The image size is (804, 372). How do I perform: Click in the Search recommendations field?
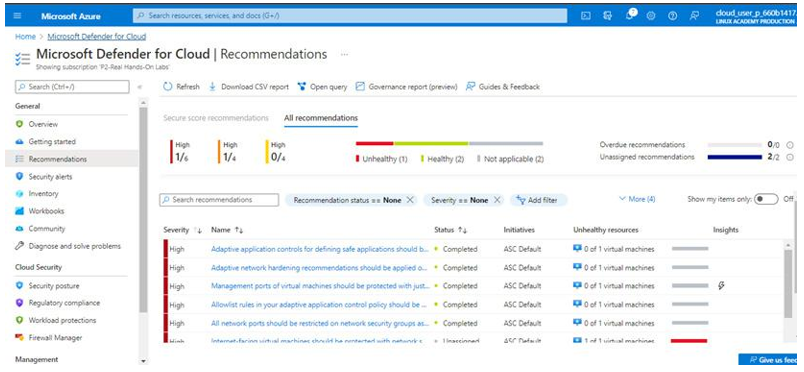(219, 200)
